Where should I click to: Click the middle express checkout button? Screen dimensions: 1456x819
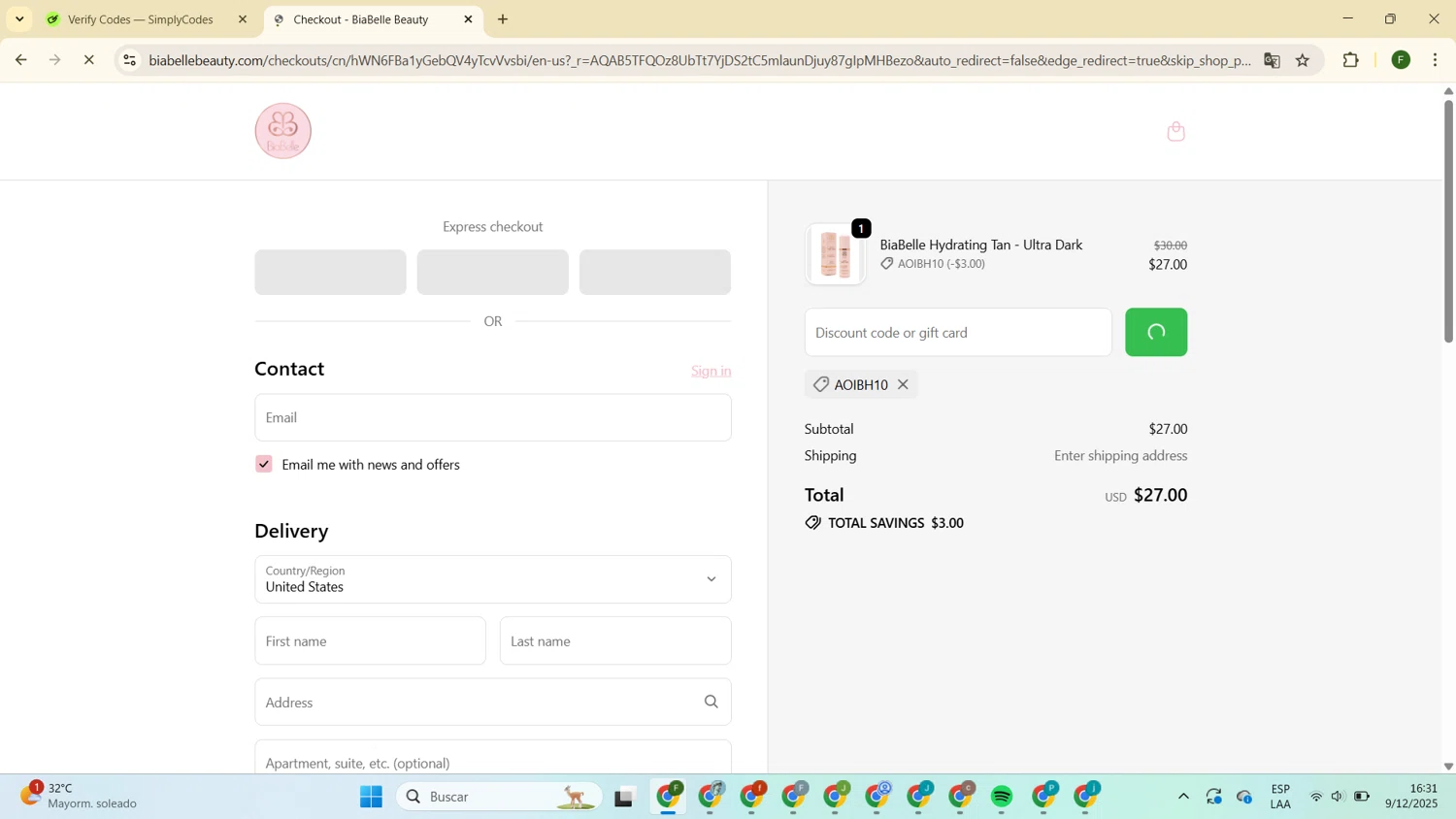tap(493, 272)
